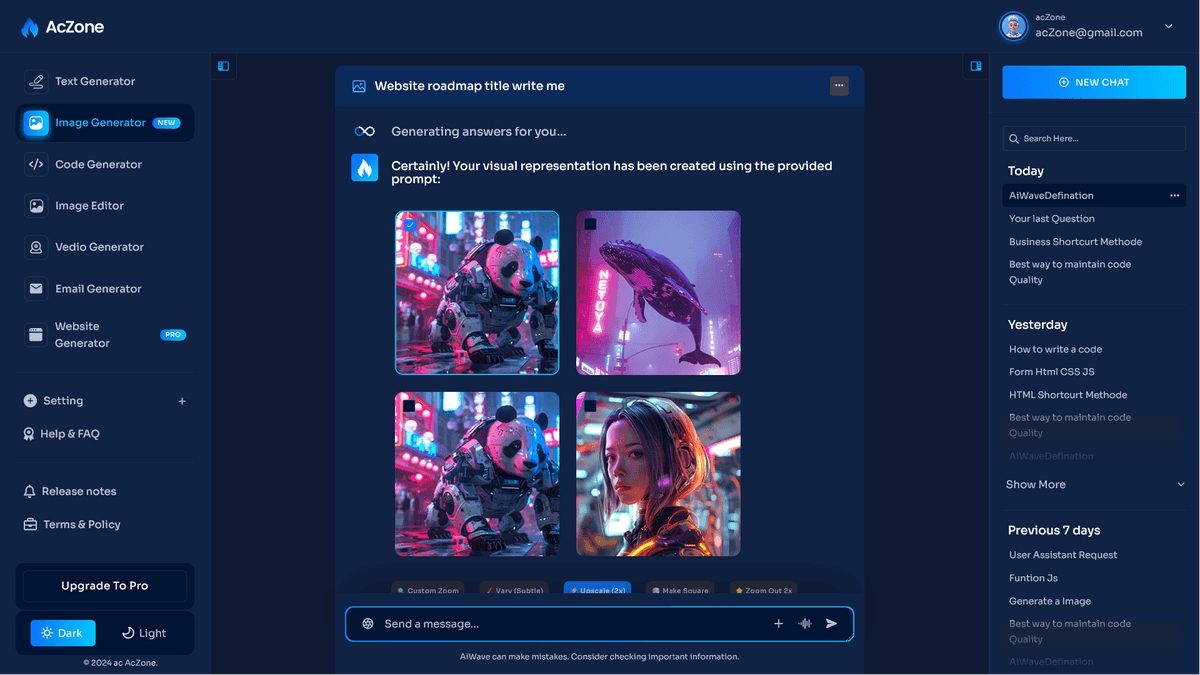Open the Email Generator envelope icon

pyautogui.click(x=36, y=289)
